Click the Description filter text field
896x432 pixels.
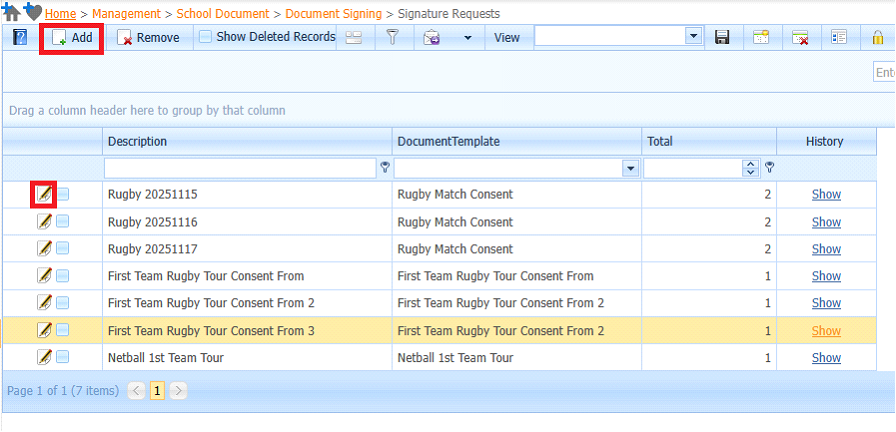coord(240,168)
